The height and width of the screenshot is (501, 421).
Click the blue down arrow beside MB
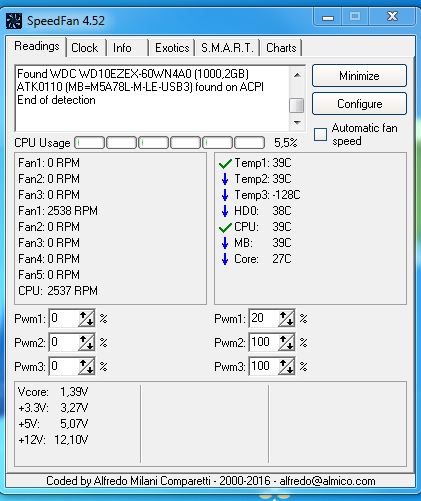(x=225, y=243)
